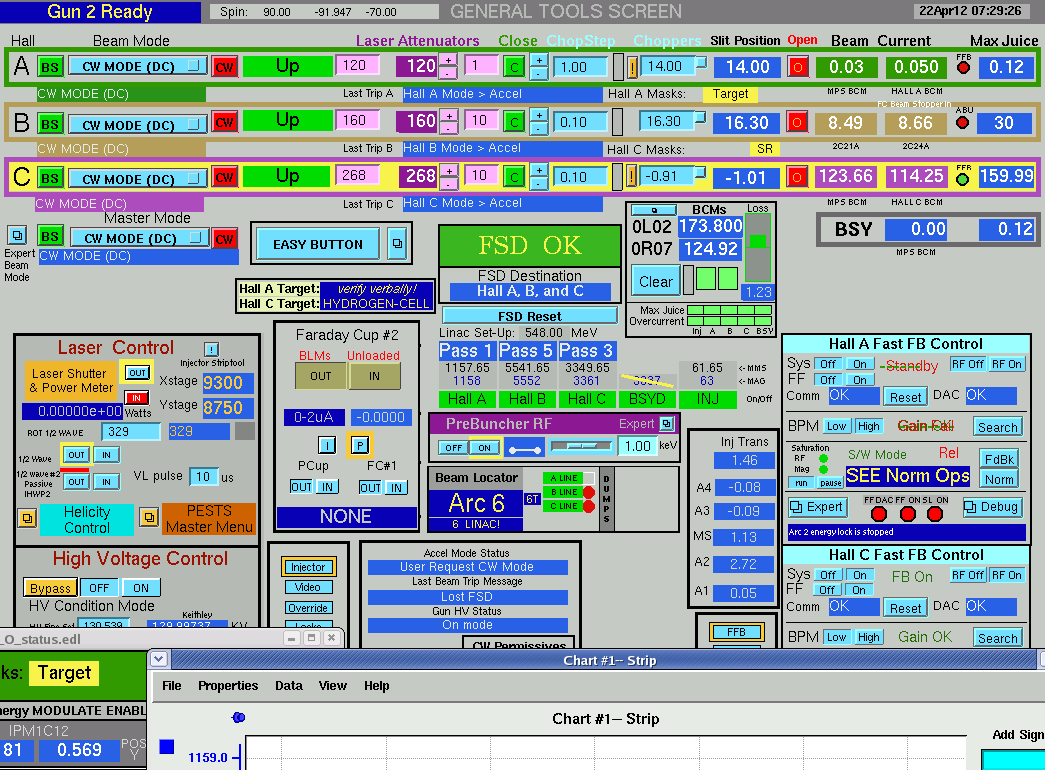Viewport: 1045px width, 770px height.
Task: Set PCup to OUT
Action: 301,487
